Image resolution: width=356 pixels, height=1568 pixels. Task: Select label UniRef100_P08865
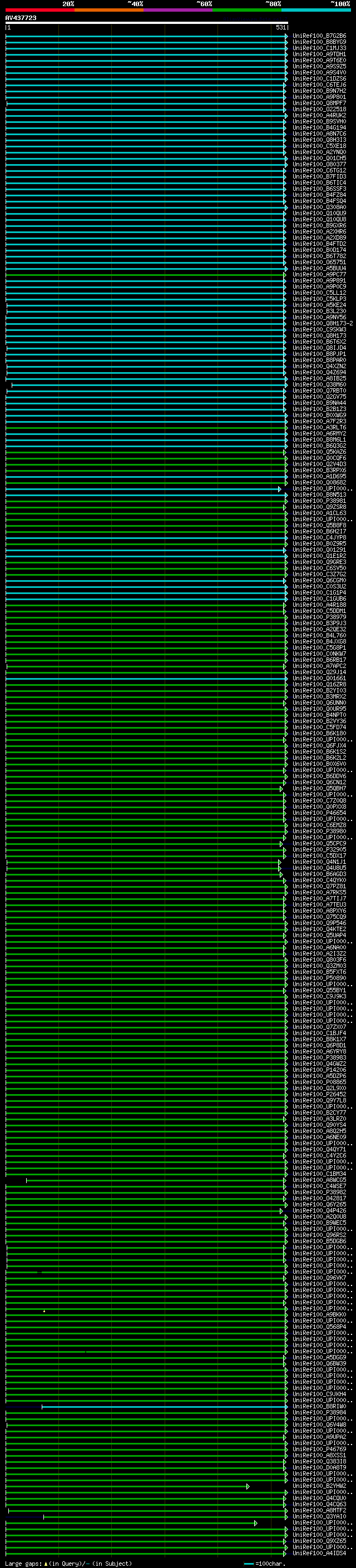click(x=319, y=1082)
